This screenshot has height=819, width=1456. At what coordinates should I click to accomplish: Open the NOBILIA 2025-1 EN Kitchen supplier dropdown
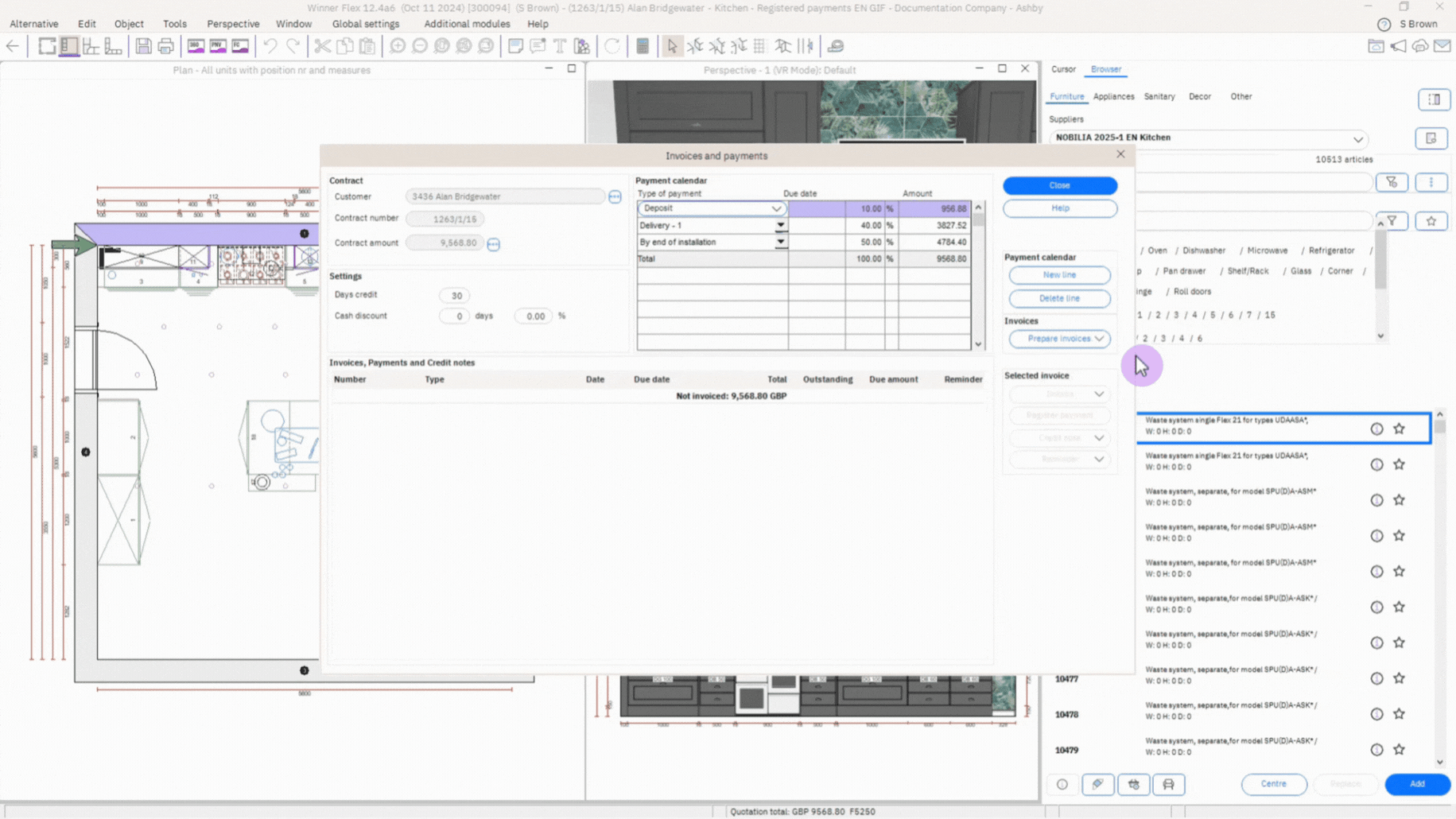[1357, 138]
